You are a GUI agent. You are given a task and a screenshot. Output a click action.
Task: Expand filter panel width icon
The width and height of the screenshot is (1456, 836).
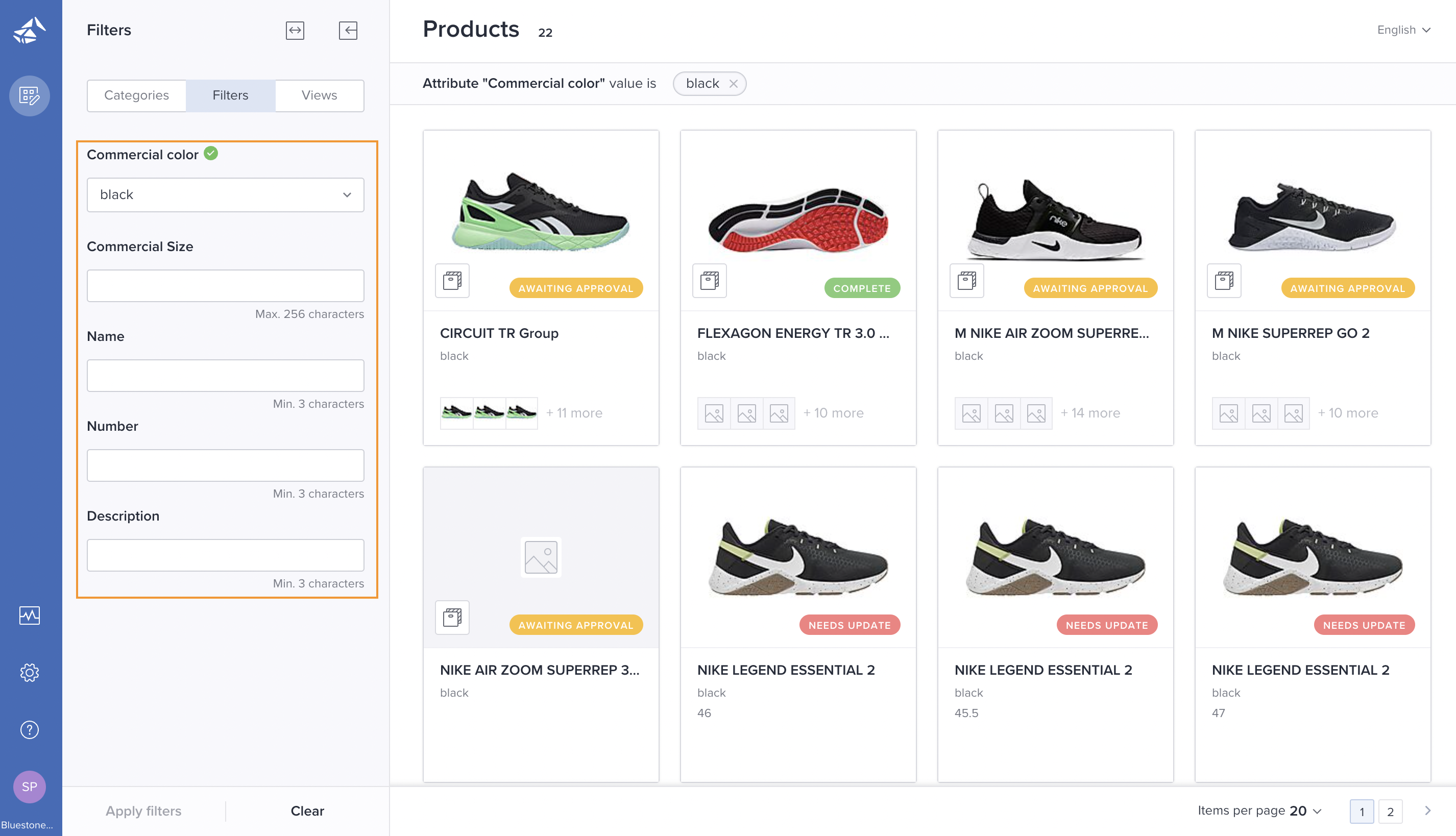coord(295,30)
